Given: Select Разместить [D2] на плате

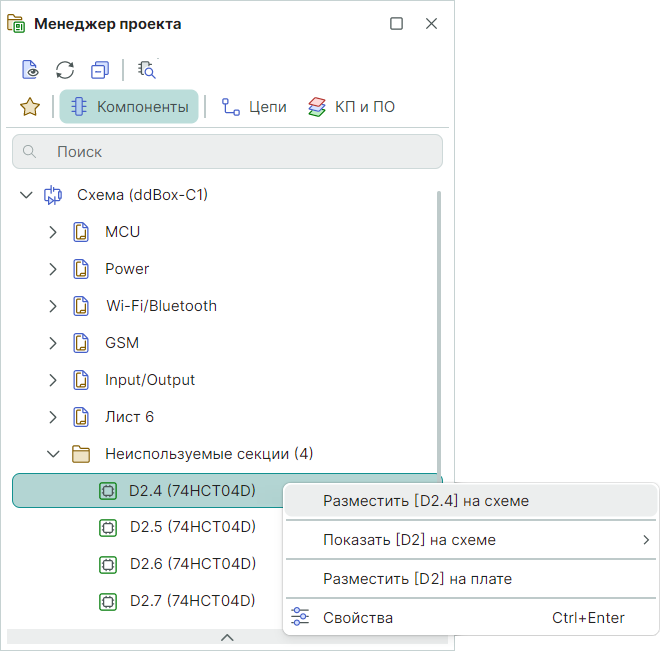Looking at the screenshot, I should click(417, 579).
